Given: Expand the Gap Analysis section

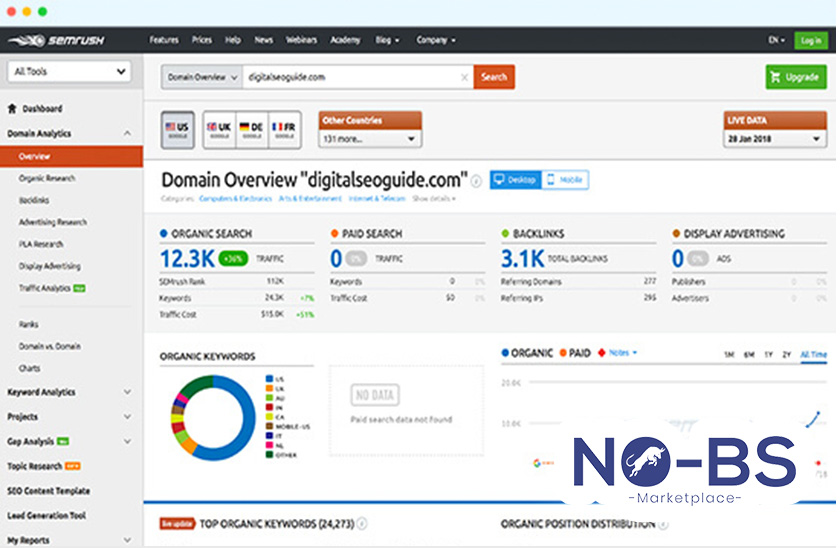Looking at the screenshot, I should [127, 441].
